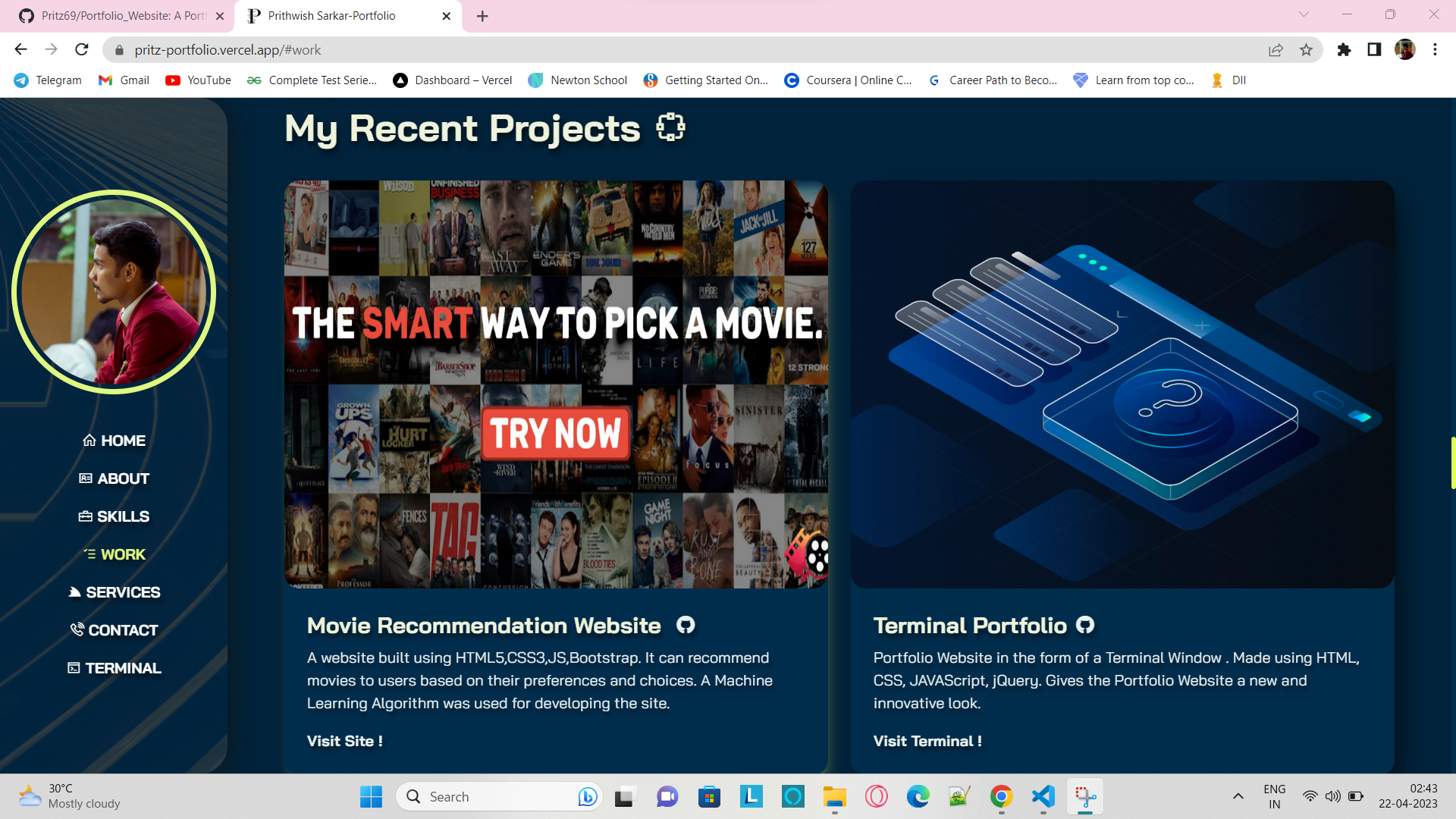Click the page vertical scrollbar thumb
Viewport: 1456px width, 819px height.
[1452, 463]
